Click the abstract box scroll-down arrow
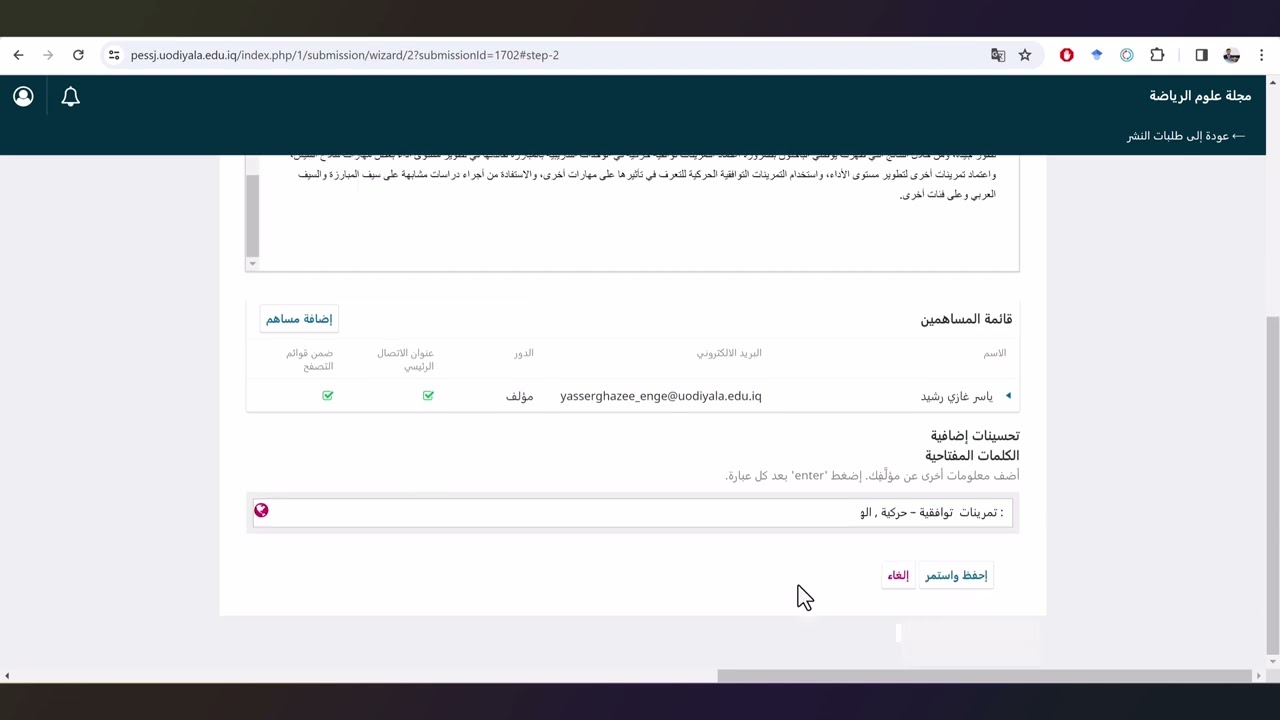This screenshot has width=1280, height=720. 252,264
